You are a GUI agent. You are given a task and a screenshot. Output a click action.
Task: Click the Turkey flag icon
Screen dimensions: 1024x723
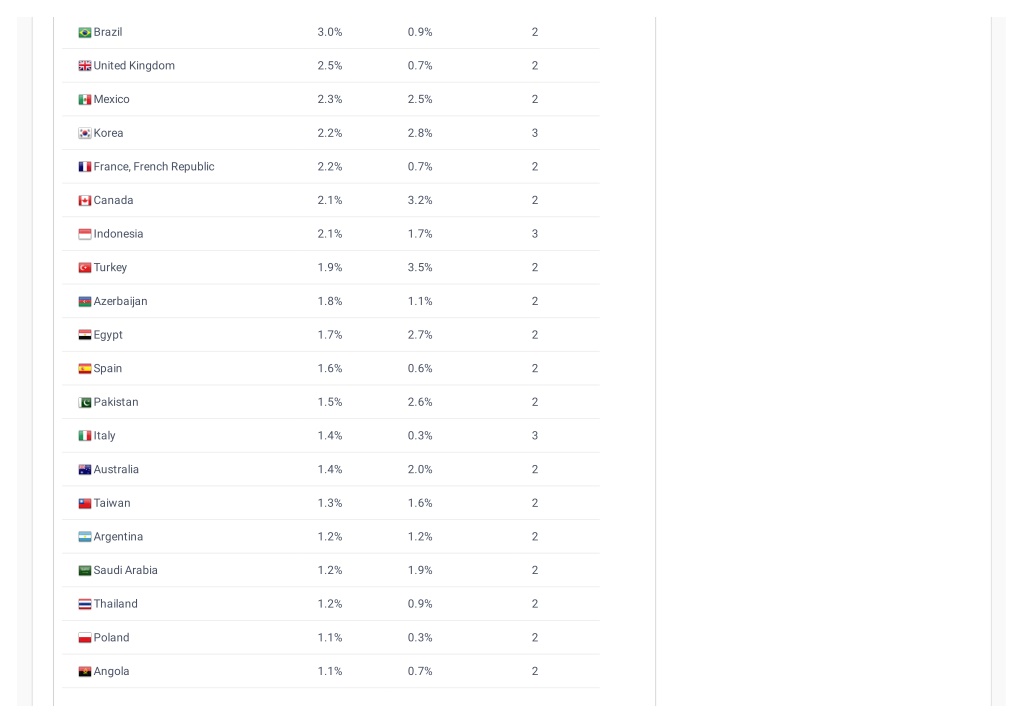85,268
